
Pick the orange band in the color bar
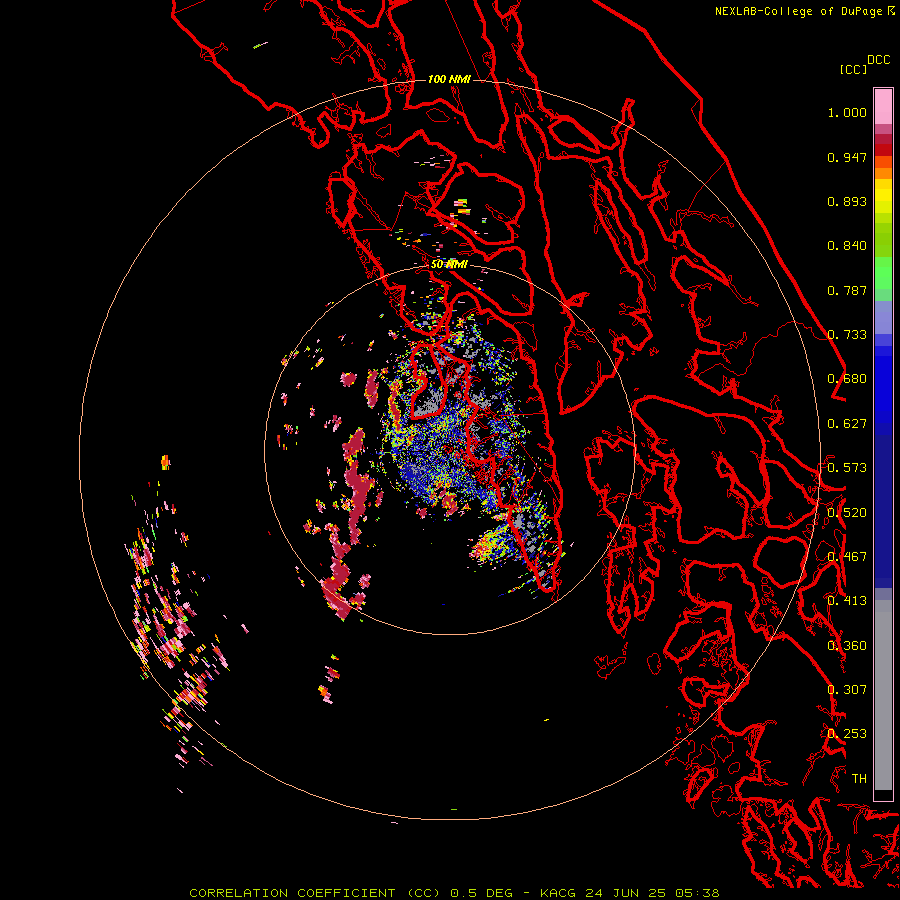click(883, 173)
